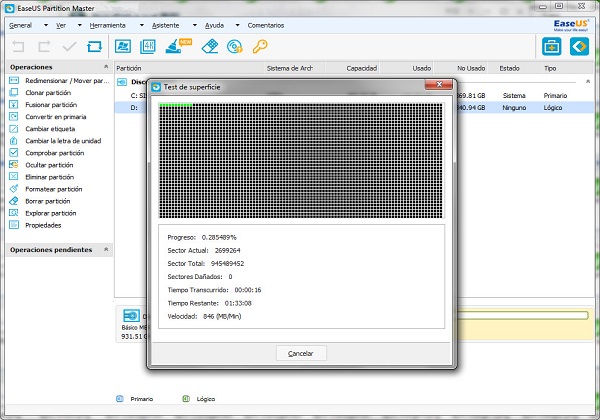
Task: Click the blue diamond arrow icon
Action: coord(579,46)
